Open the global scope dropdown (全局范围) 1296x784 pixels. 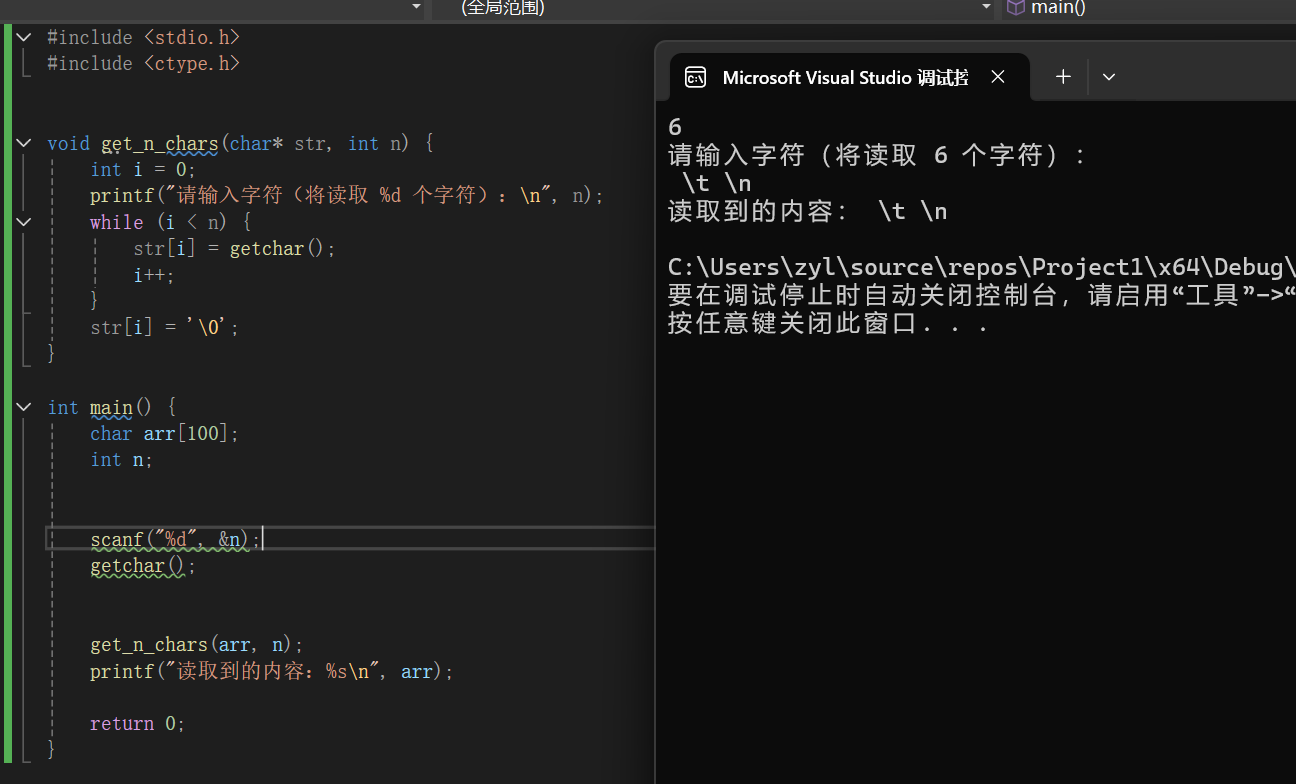(x=715, y=8)
